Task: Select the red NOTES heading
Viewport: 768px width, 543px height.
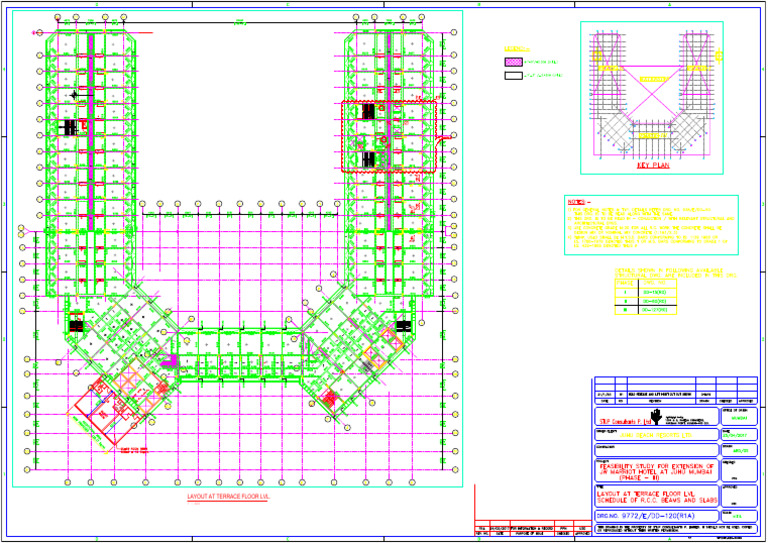Action: (x=579, y=202)
